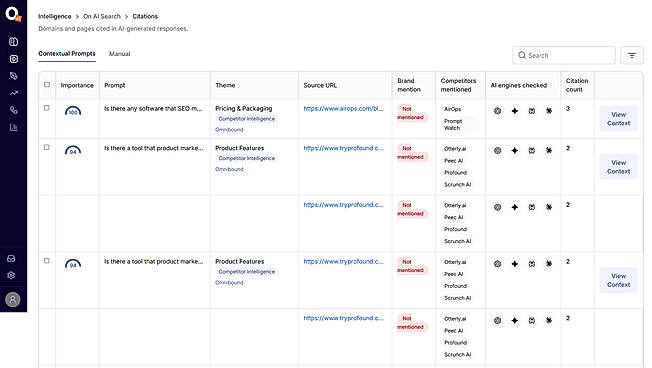Click the Brand mention column header
Screen dimensions: 652x368
(409, 85)
